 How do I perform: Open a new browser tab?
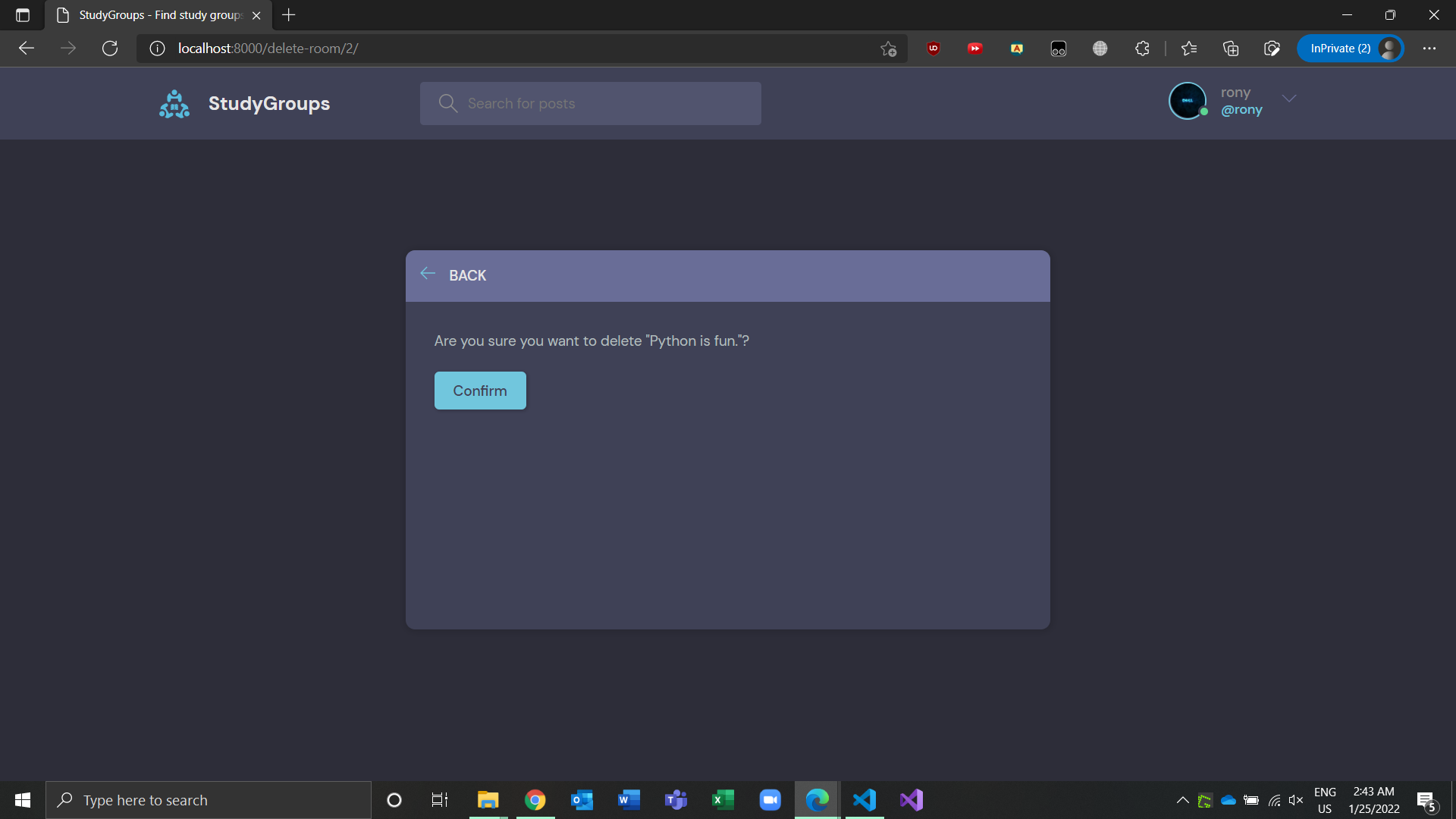tap(289, 15)
